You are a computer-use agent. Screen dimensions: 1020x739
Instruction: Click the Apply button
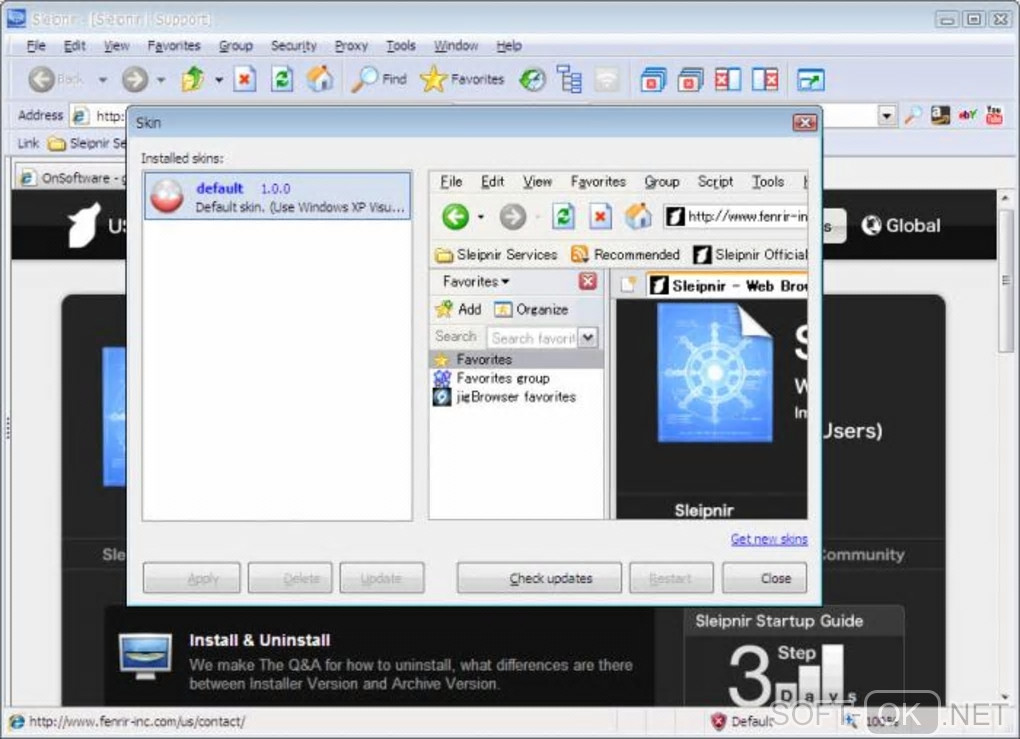192,578
